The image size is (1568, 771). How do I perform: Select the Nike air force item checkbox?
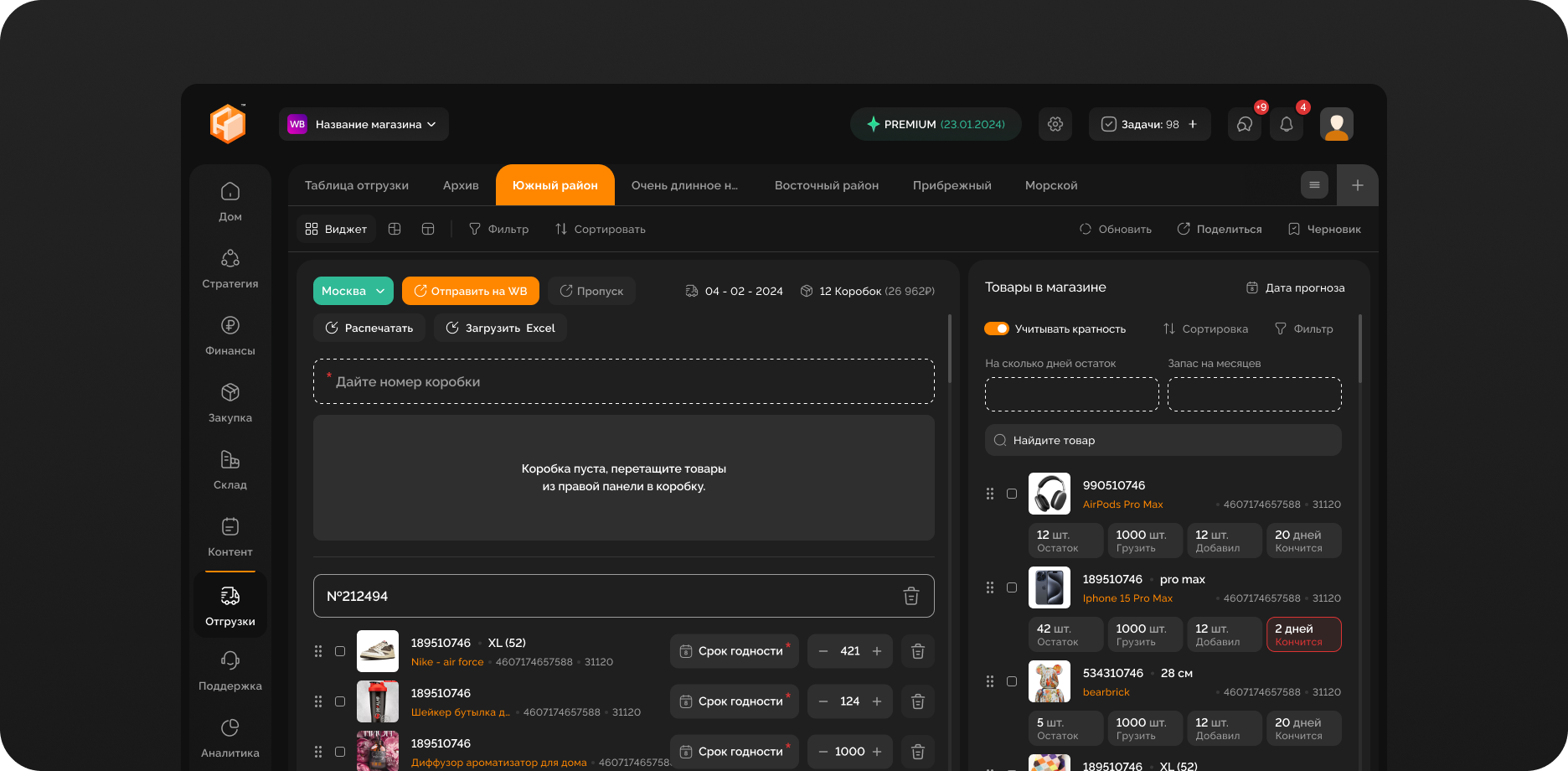pos(340,651)
